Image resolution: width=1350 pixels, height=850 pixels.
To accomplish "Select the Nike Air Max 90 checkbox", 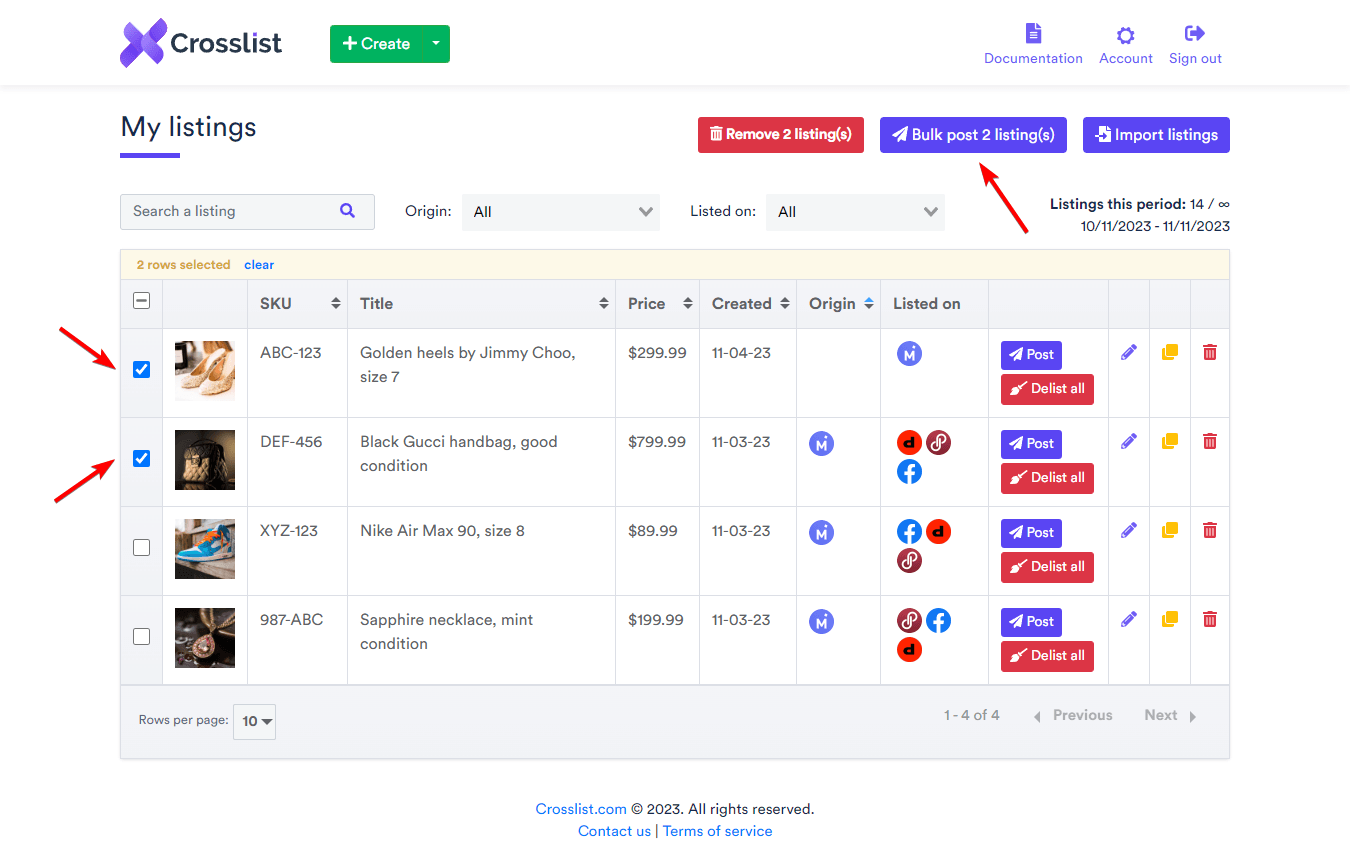I will (141, 548).
